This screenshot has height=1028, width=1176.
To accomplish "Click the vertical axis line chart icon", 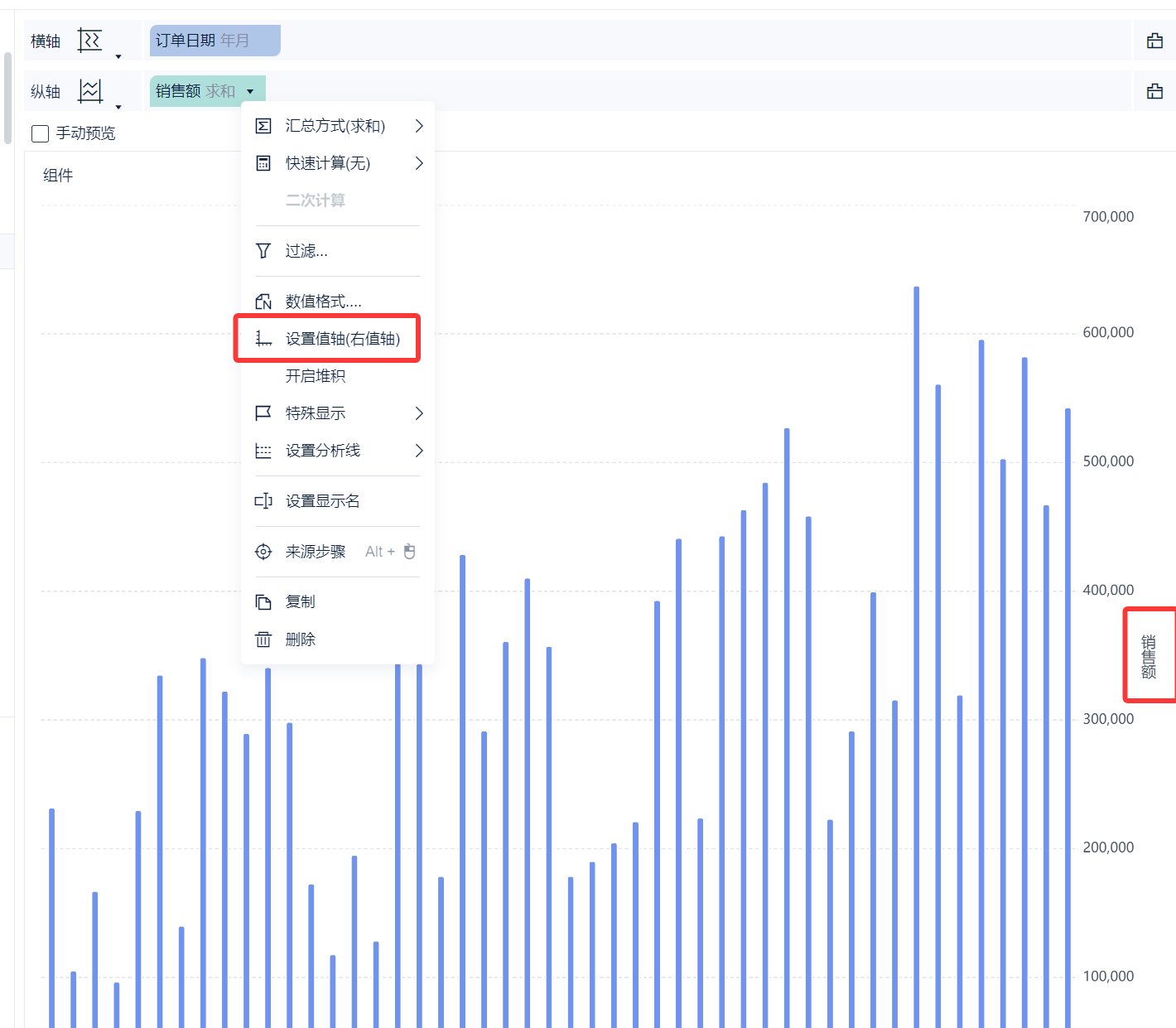I will click(89, 91).
